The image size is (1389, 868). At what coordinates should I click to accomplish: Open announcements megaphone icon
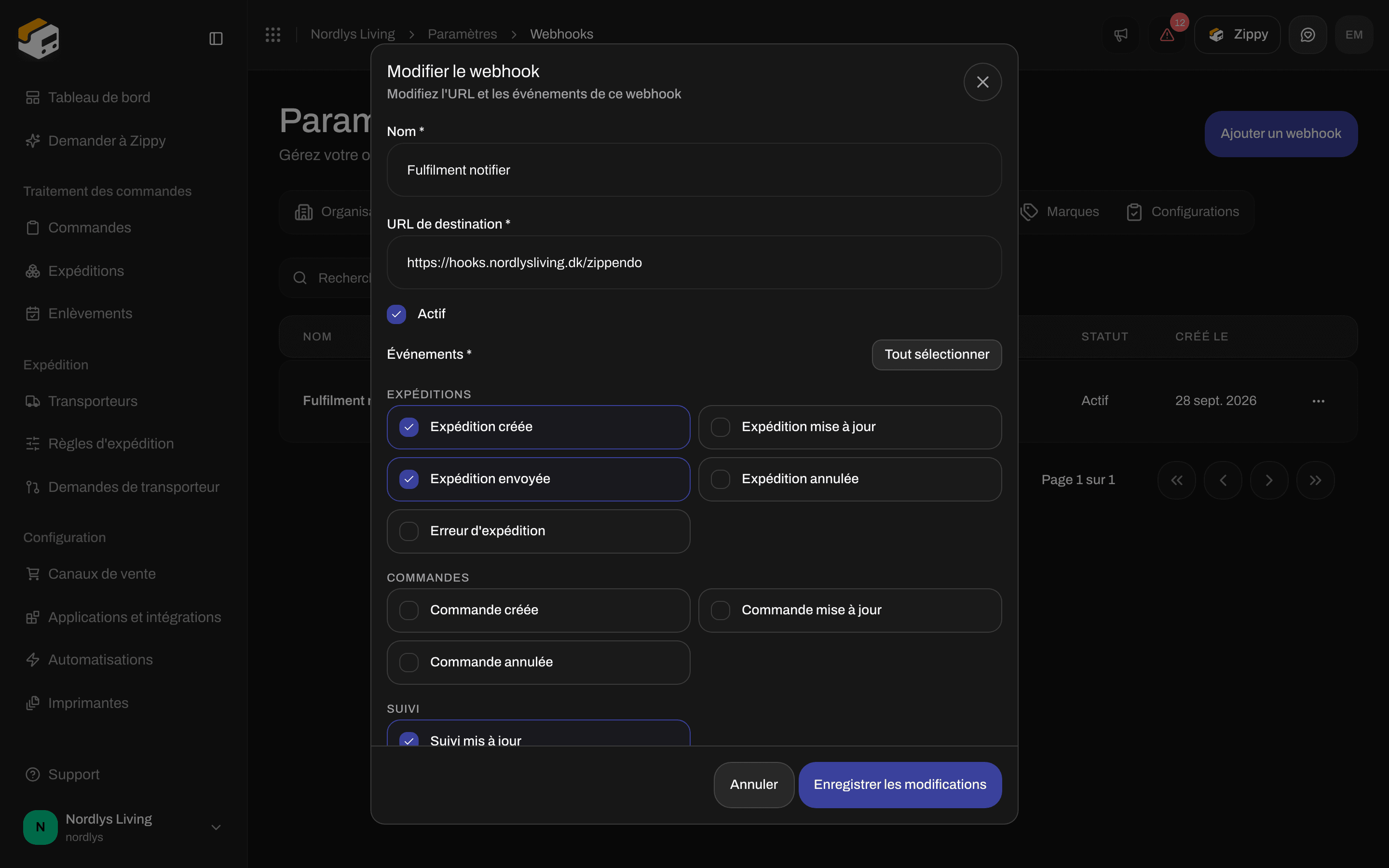coord(1120,35)
